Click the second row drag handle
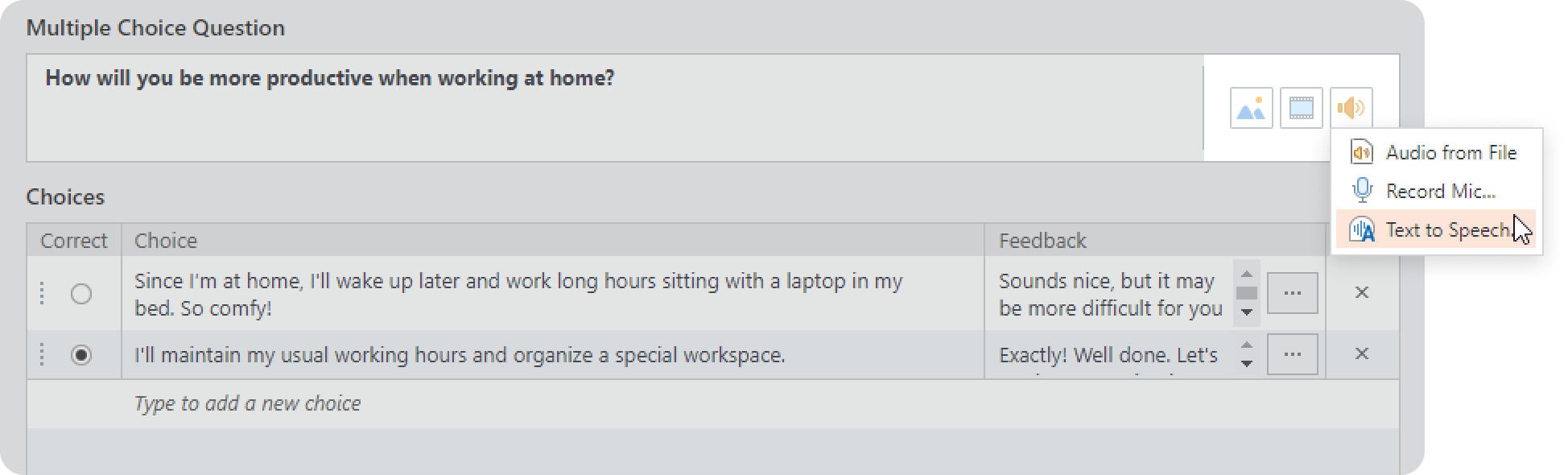 point(42,354)
